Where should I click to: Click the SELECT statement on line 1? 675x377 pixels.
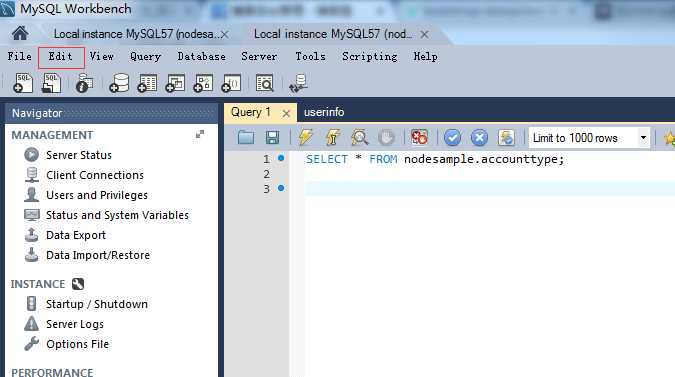pos(435,159)
